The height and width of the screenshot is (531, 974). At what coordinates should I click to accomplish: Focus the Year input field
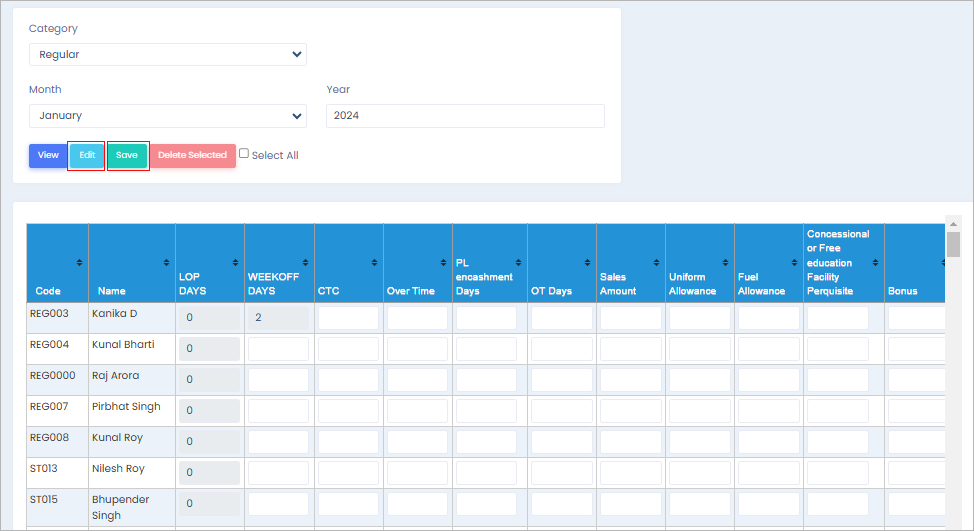465,116
